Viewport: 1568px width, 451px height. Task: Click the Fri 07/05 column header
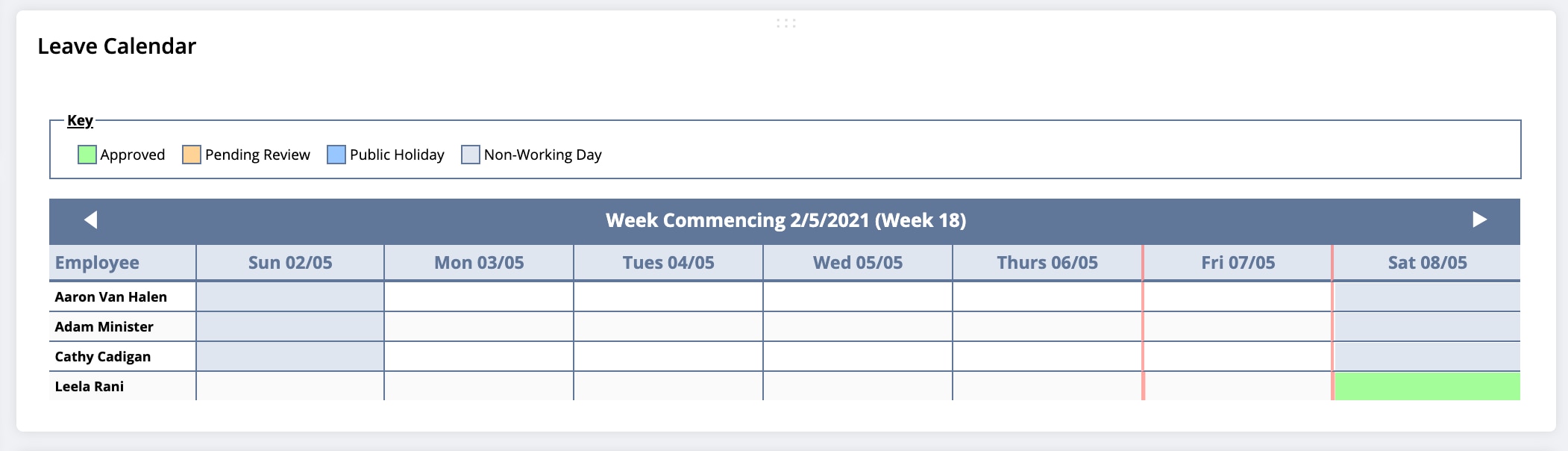(1238, 263)
